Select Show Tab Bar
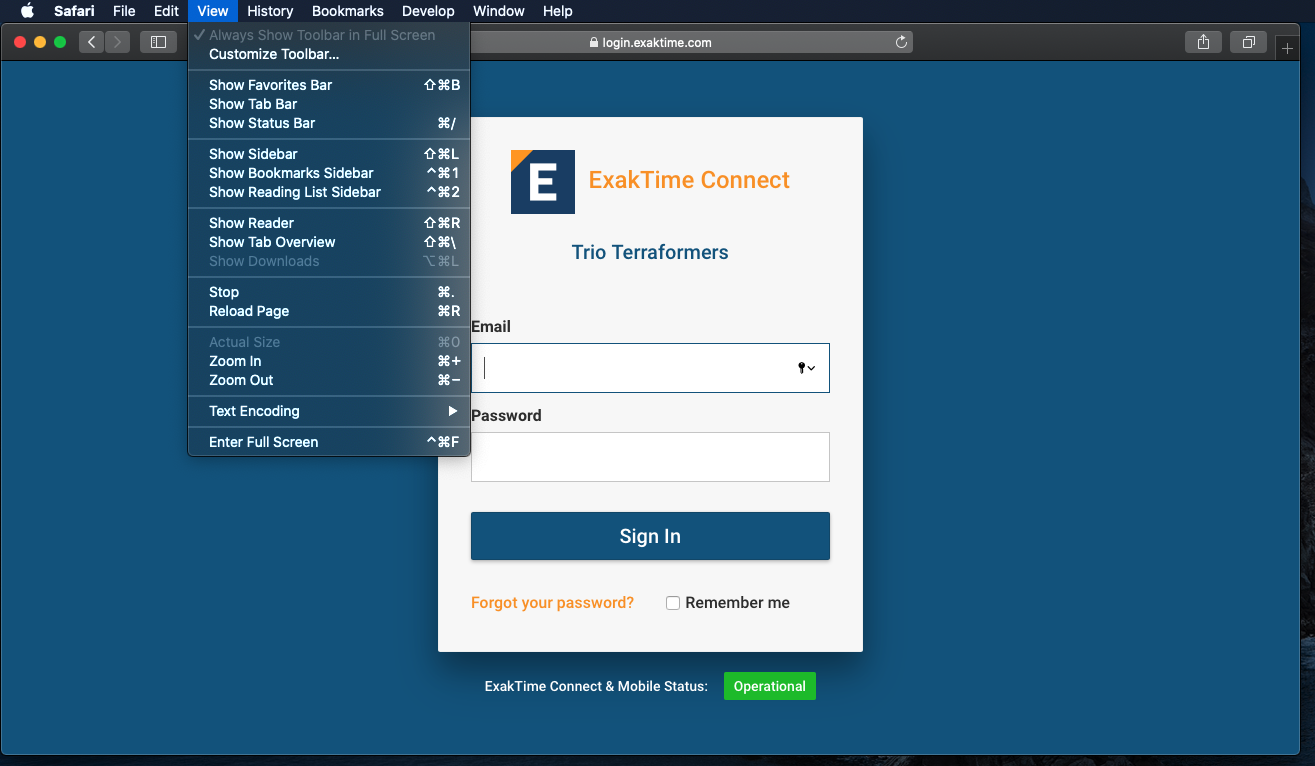This screenshot has width=1315, height=766. (329, 104)
